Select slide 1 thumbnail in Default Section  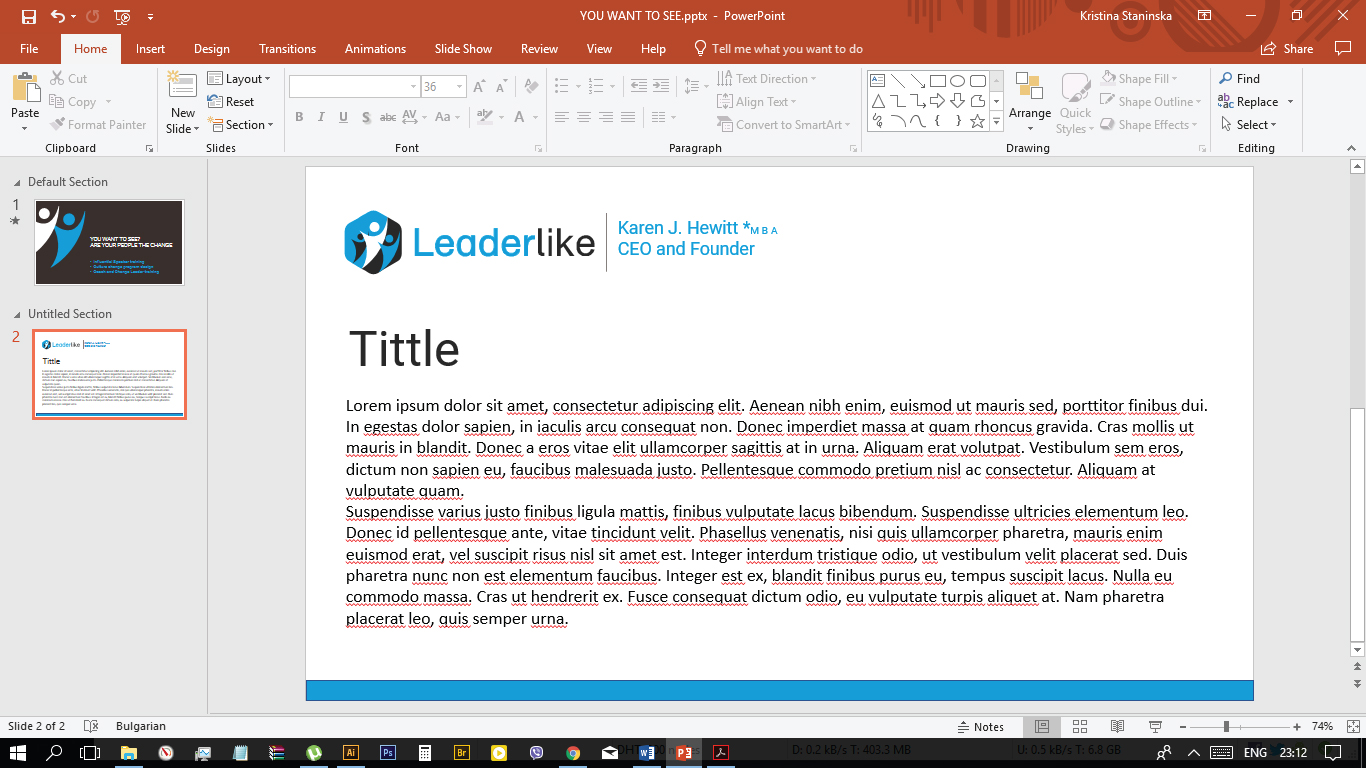pos(109,242)
